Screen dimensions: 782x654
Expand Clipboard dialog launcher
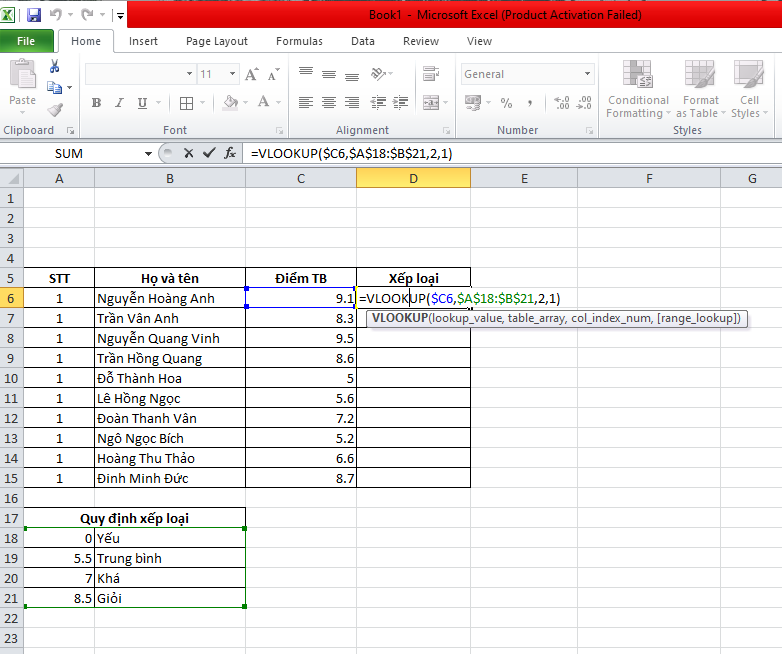point(71,131)
